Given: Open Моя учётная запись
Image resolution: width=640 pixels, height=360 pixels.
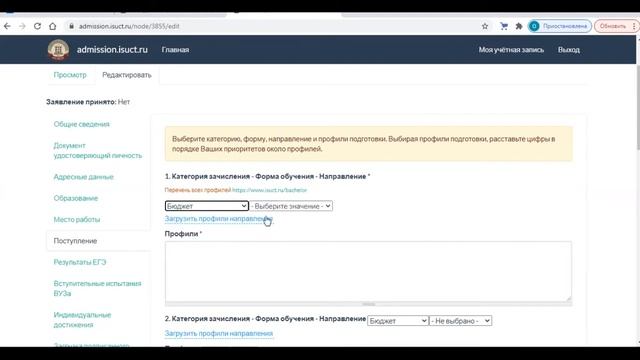Looking at the screenshot, I should point(511,50).
